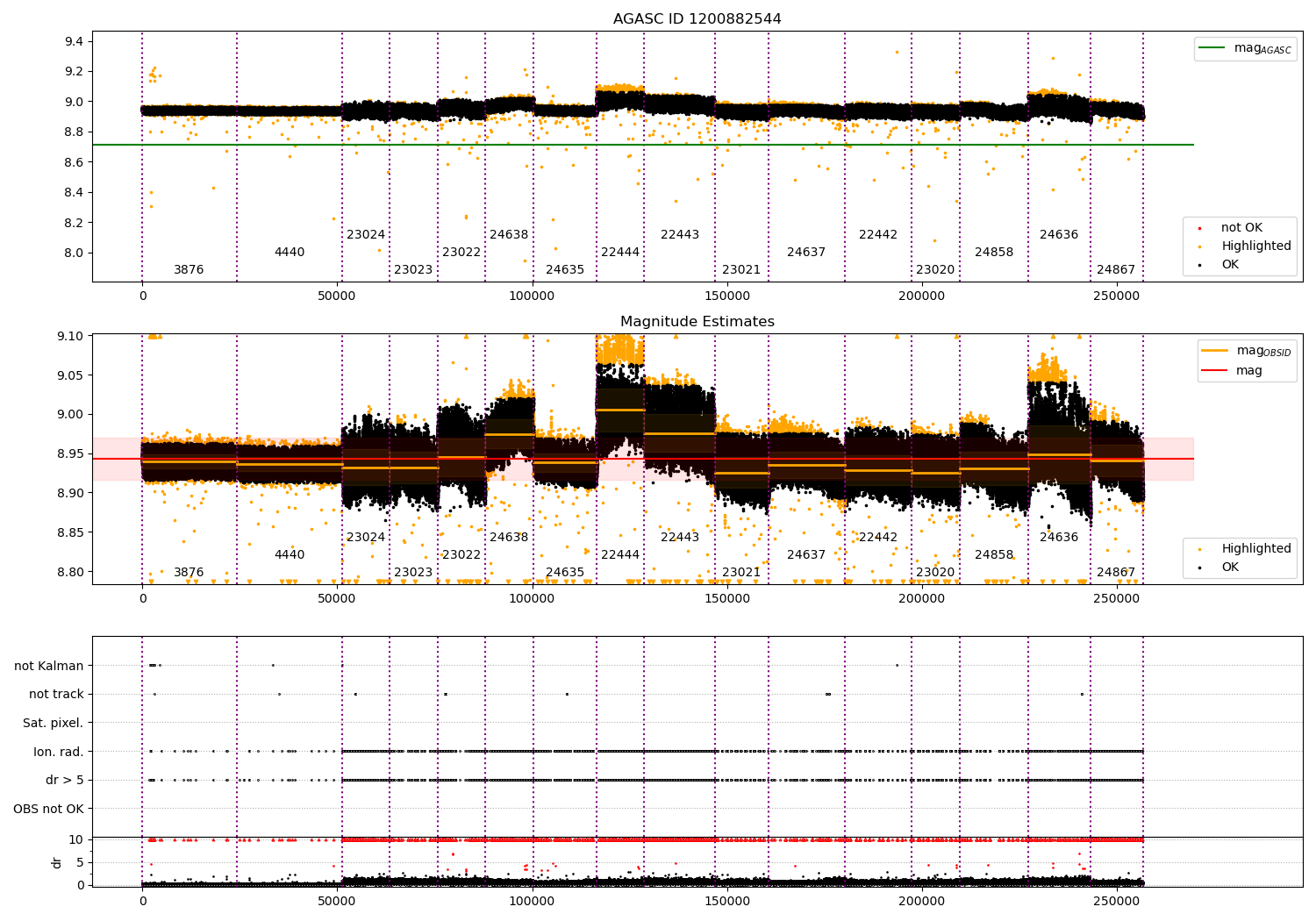Click OBSID label 24637 in Magnitude Estimates panel
1316x921 pixels.
pyautogui.click(x=806, y=555)
